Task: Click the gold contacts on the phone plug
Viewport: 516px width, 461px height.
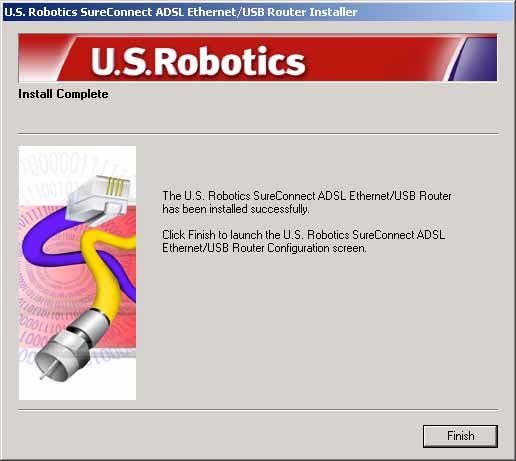Action: click(117, 187)
